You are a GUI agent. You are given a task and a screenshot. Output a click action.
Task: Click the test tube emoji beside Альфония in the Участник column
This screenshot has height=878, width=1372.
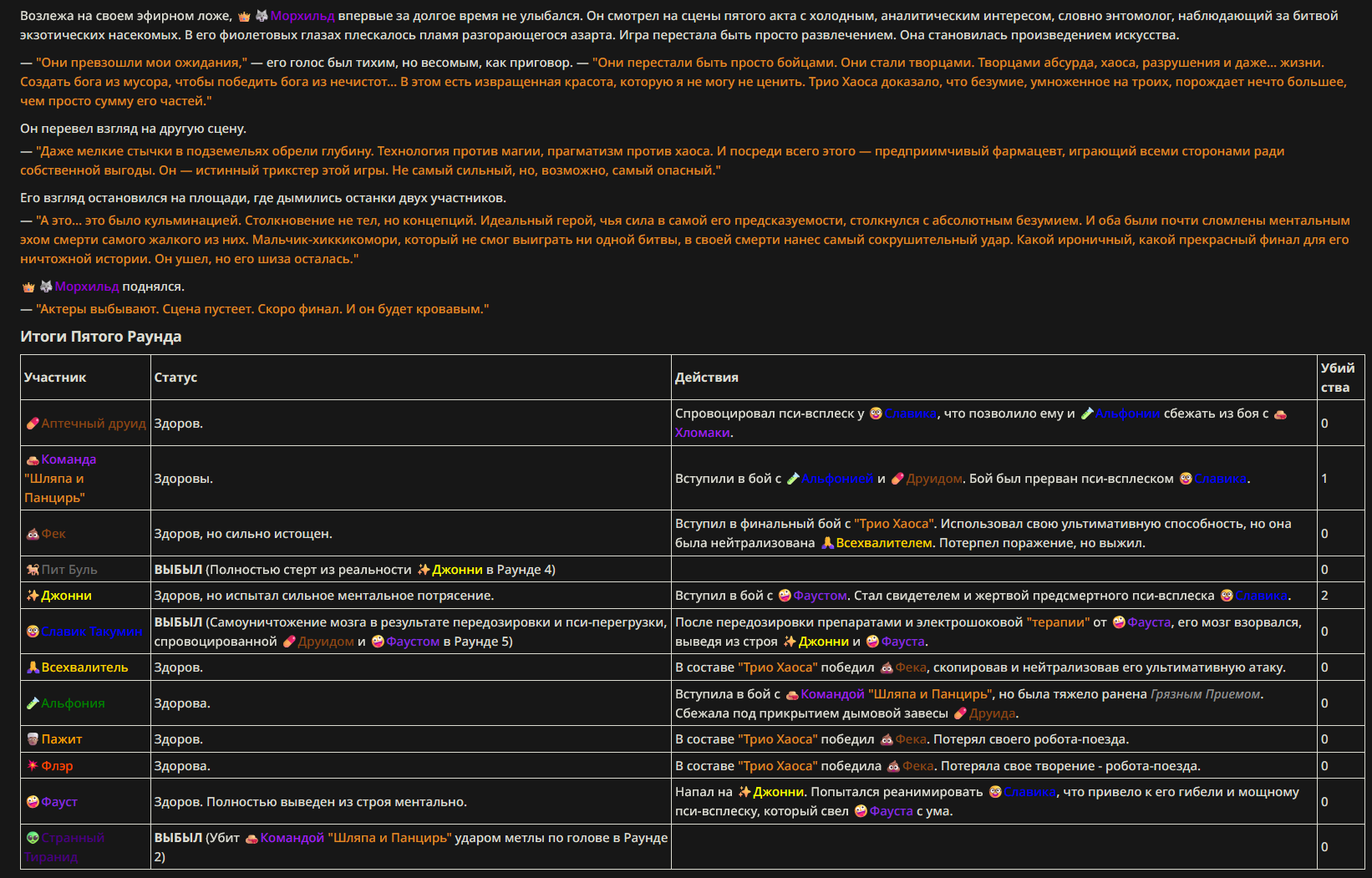click(33, 703)
